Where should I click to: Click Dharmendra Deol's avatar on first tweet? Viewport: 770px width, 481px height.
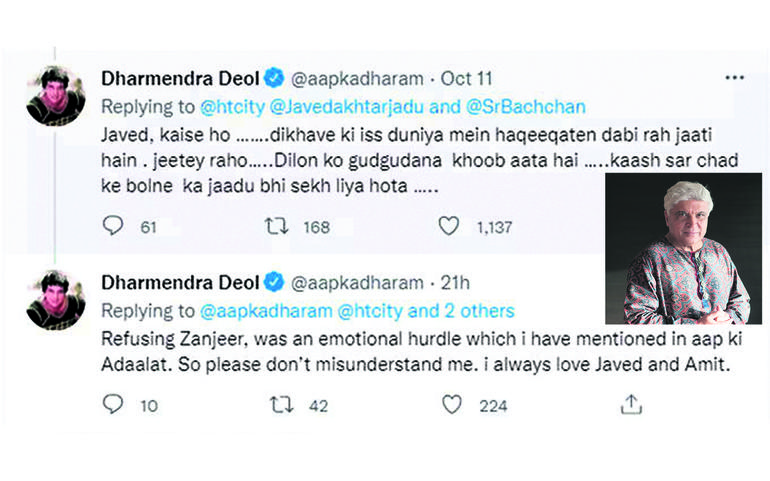tap(55, 95)
